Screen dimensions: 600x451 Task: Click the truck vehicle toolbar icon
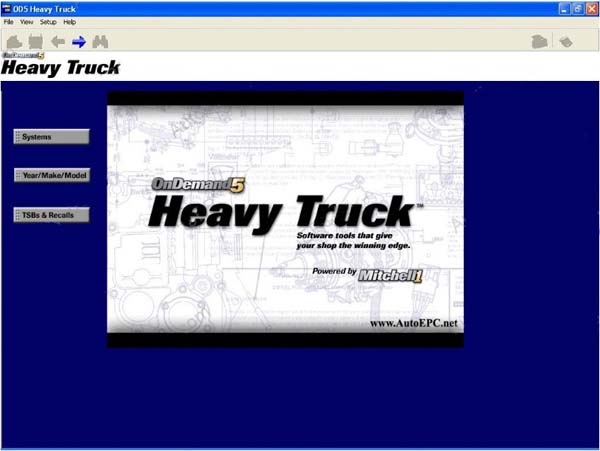36,41
